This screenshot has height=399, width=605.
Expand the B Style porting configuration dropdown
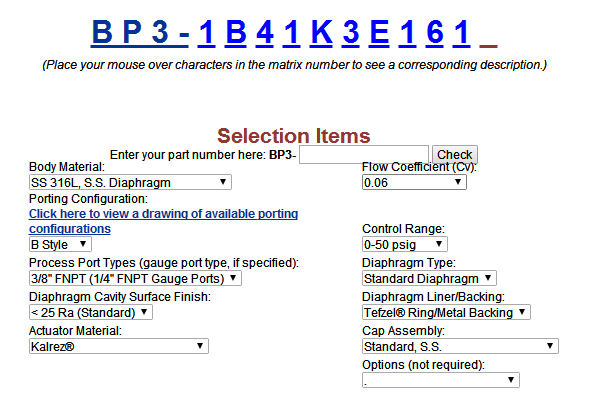[60, 244]
